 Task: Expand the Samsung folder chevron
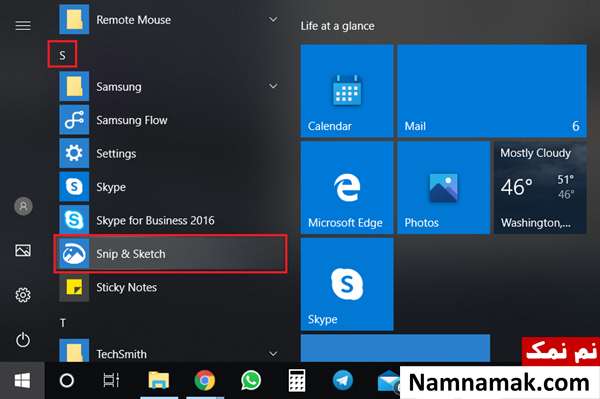273,86
